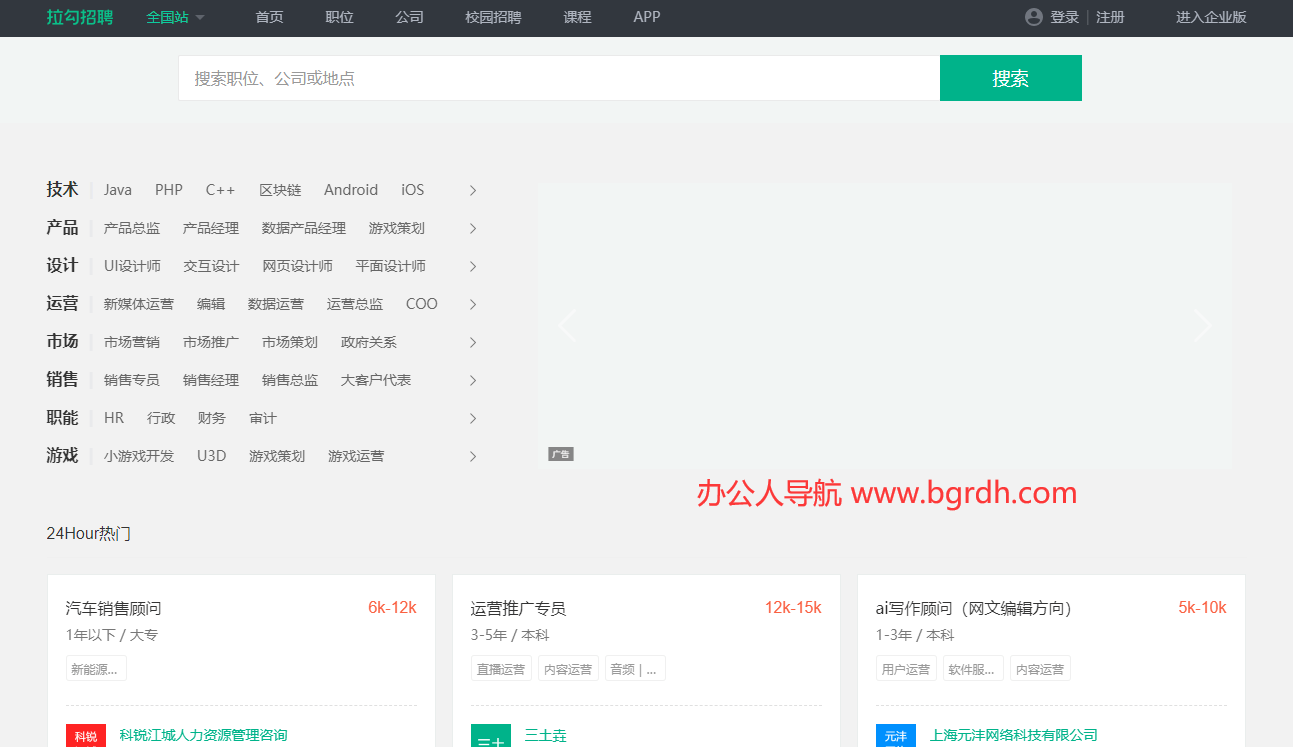Open the 校园招聘 navigation tab
The width and height of the screenshot is (1293, 747).
coord(493,17)
